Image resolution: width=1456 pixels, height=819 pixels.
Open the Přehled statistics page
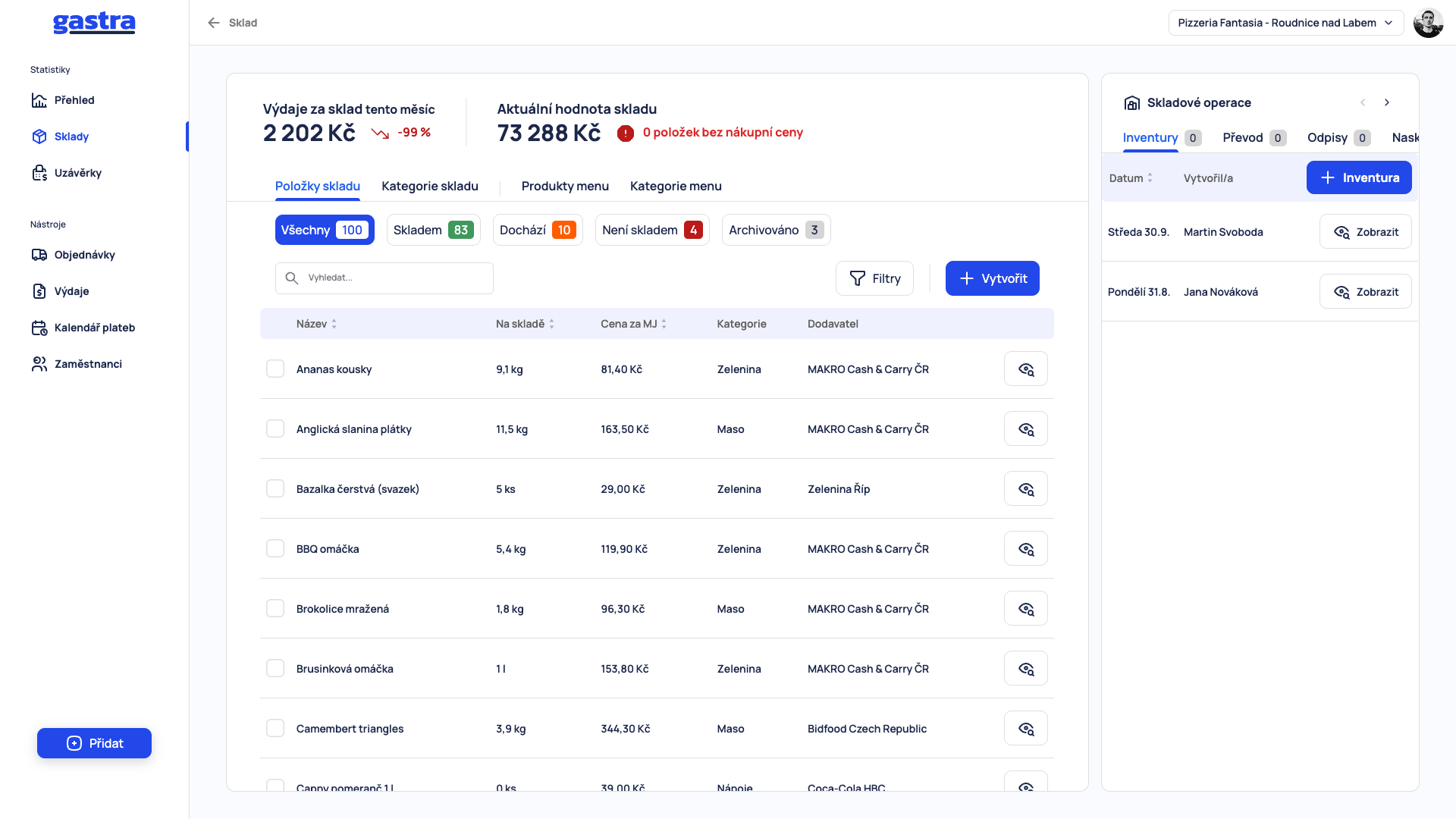coord(63,100)
